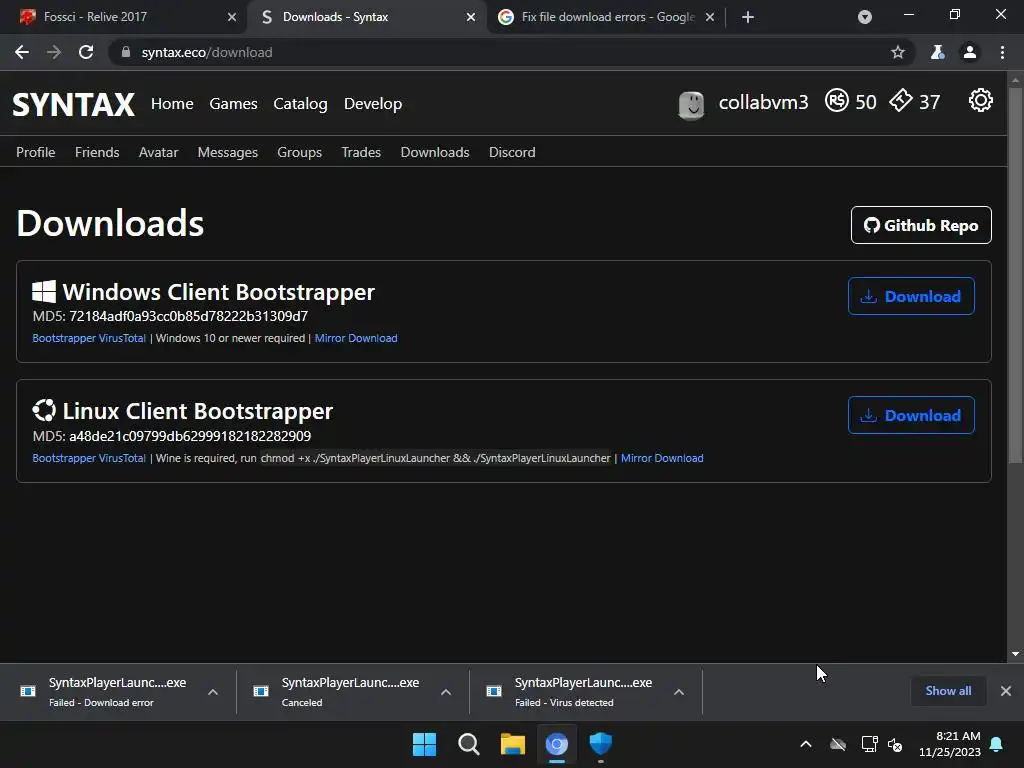Open the Github Repo button
The image size is (1024, 768).
click(921, 225)
